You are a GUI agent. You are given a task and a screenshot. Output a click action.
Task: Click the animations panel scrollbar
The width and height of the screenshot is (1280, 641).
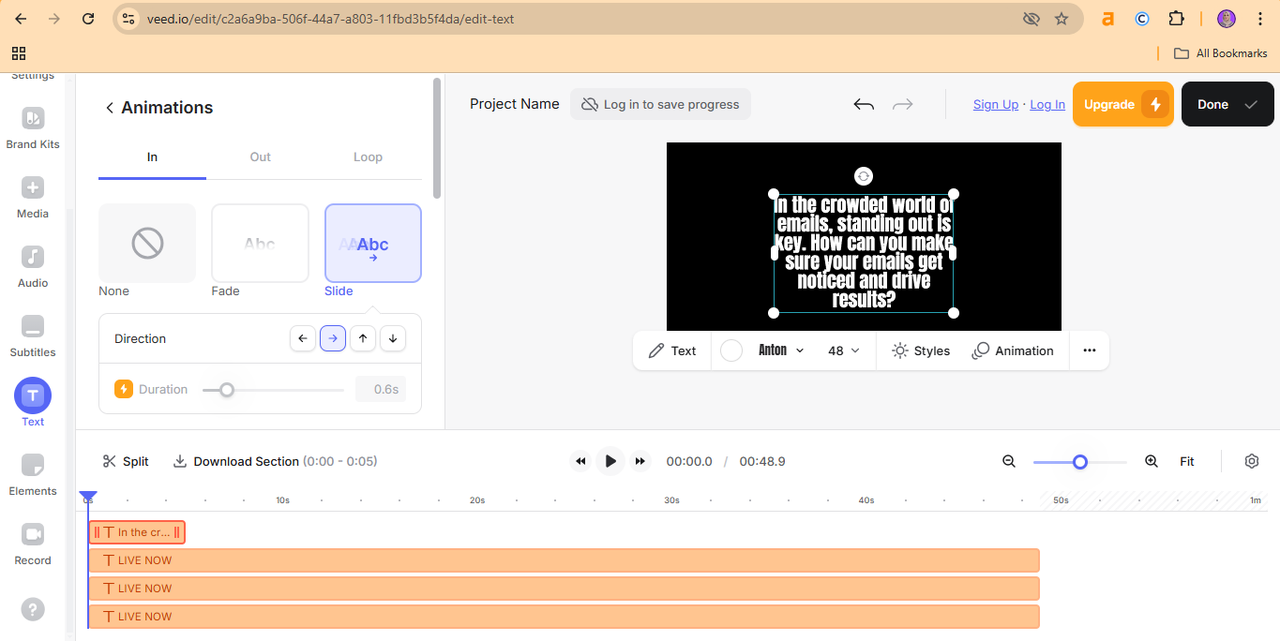(x=437, y=138)
